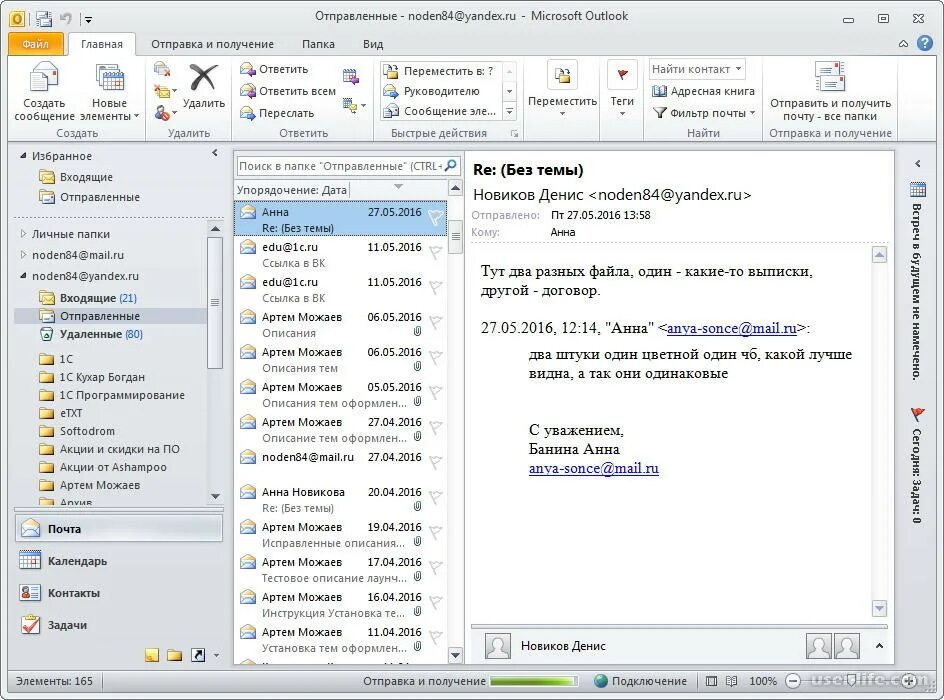The height and width of the screenshot is (700, 944).
Task: Click the red flag tasks icon in To-Do bar
Action: click(918, 414)
